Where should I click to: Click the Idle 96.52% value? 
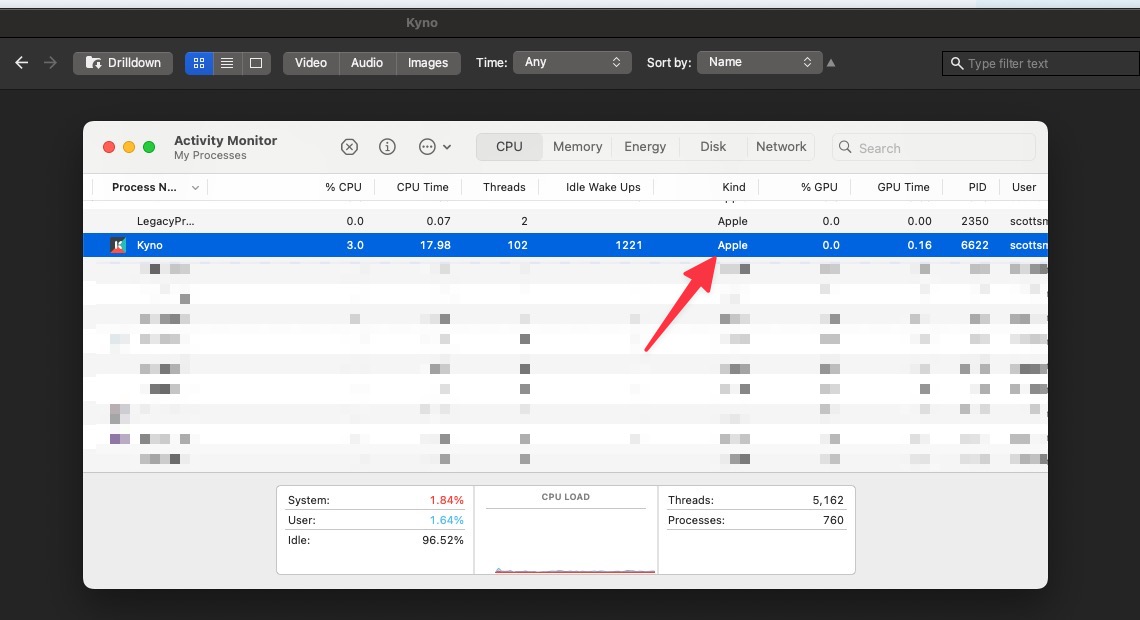[443, 540]
